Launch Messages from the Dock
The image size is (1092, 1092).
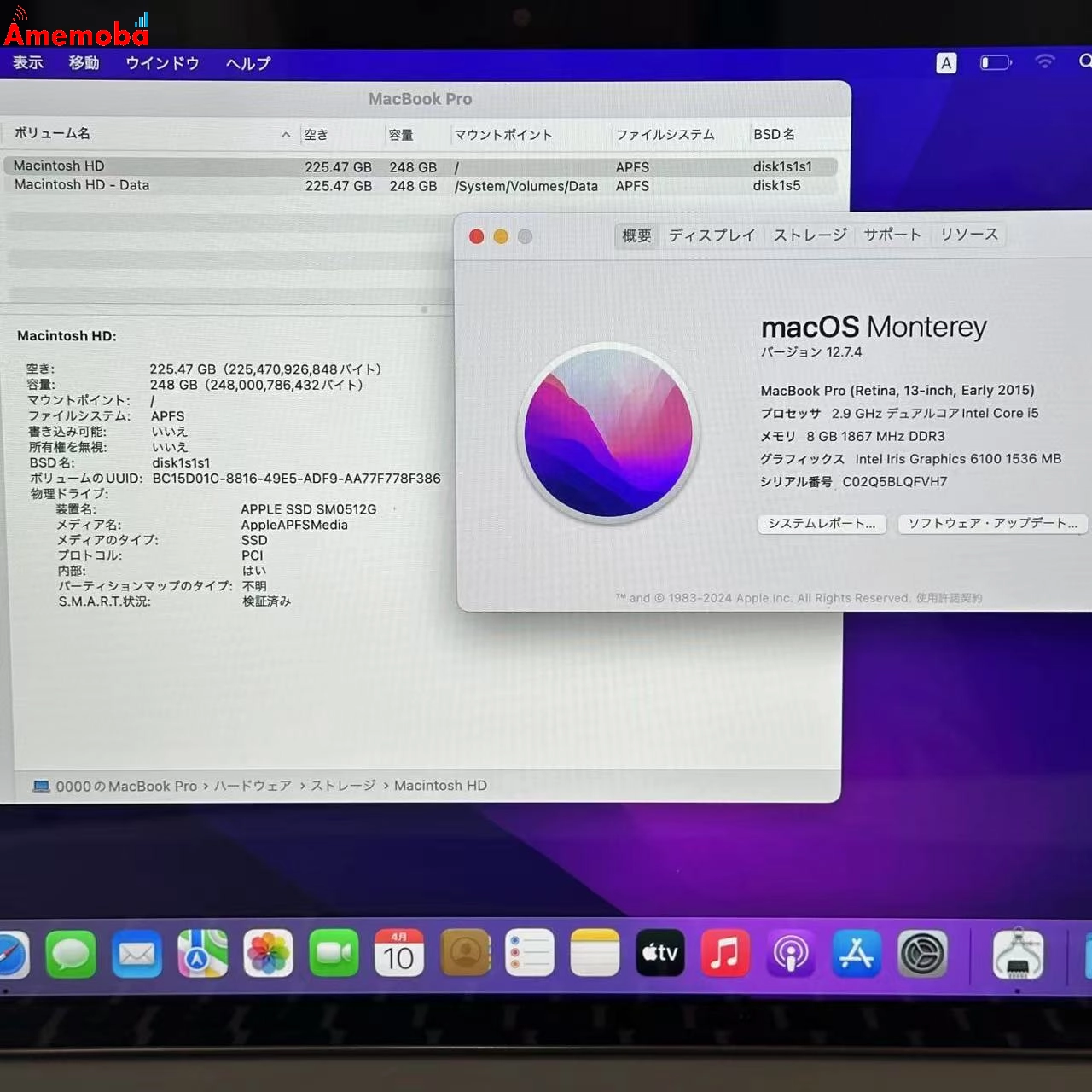coord(71,954)
